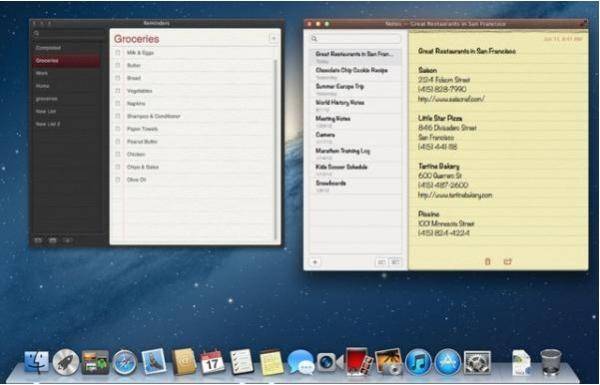This screenshot has width=600, height=385.
Task: Select highlighted Groceries list in Reminders sidebar
Action: [66, 60]
